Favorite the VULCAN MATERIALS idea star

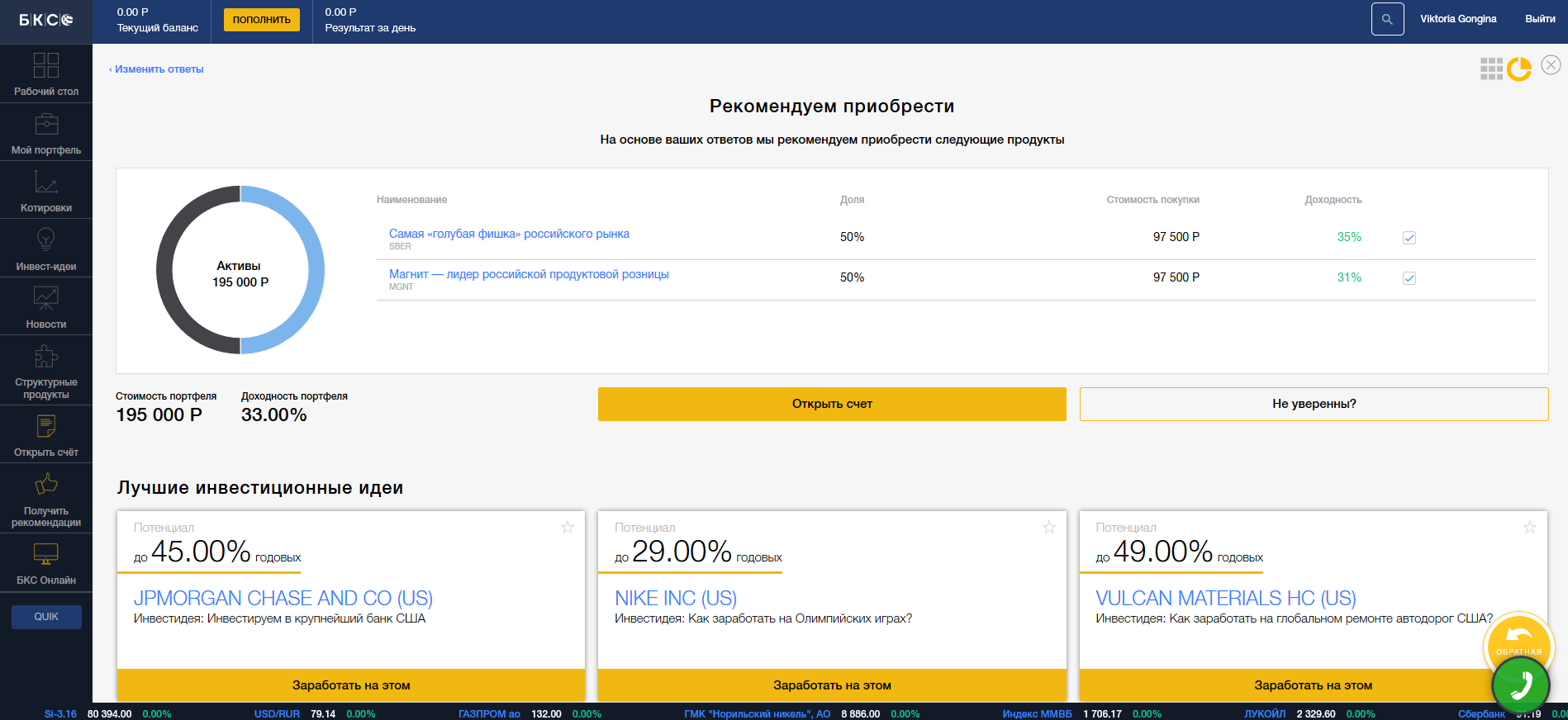coord(1530,527)
